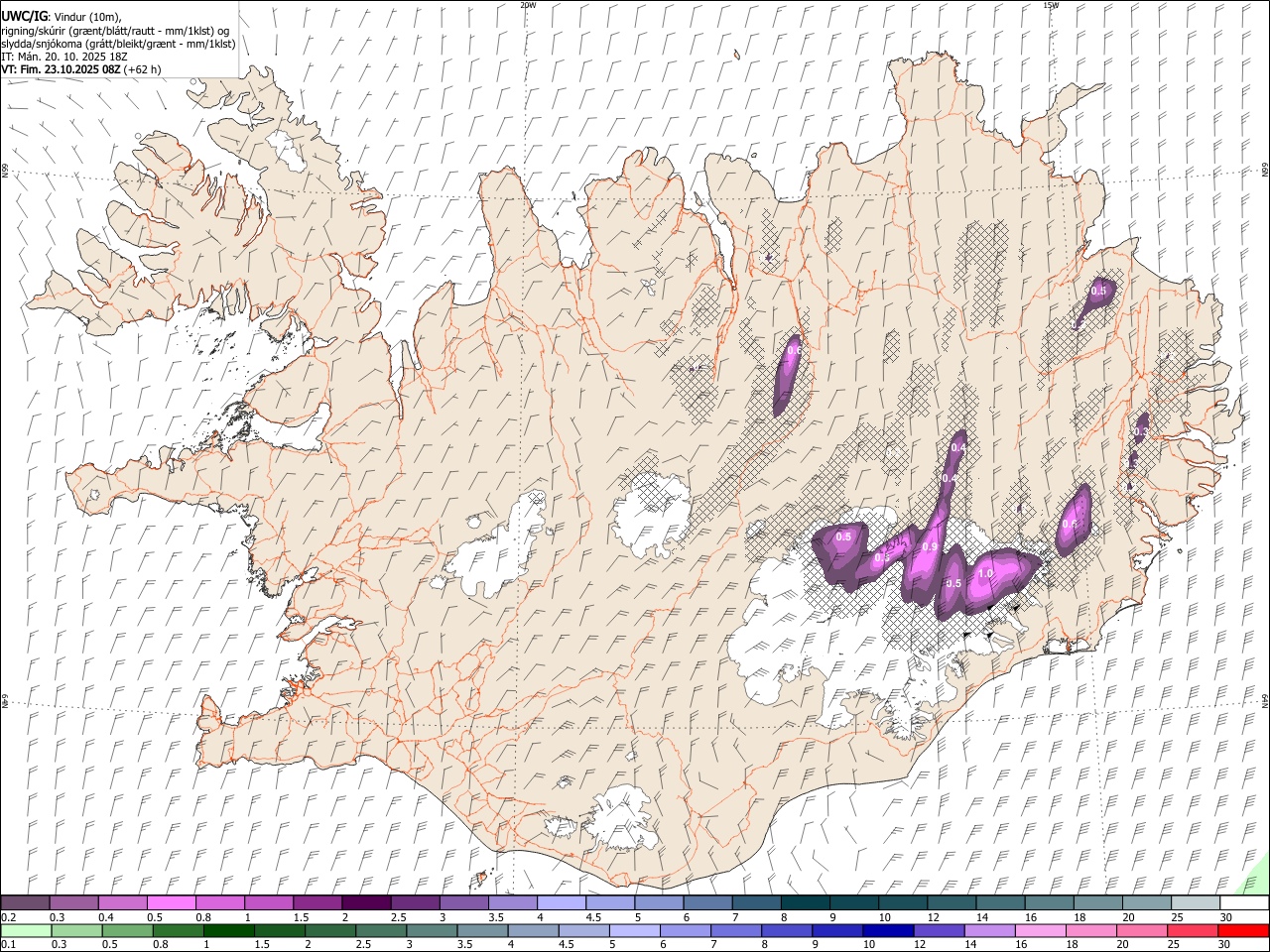
Task: Select the 'VT: Fim. 23.10.2025 08Z' valid time text
Action: (61, 69)
